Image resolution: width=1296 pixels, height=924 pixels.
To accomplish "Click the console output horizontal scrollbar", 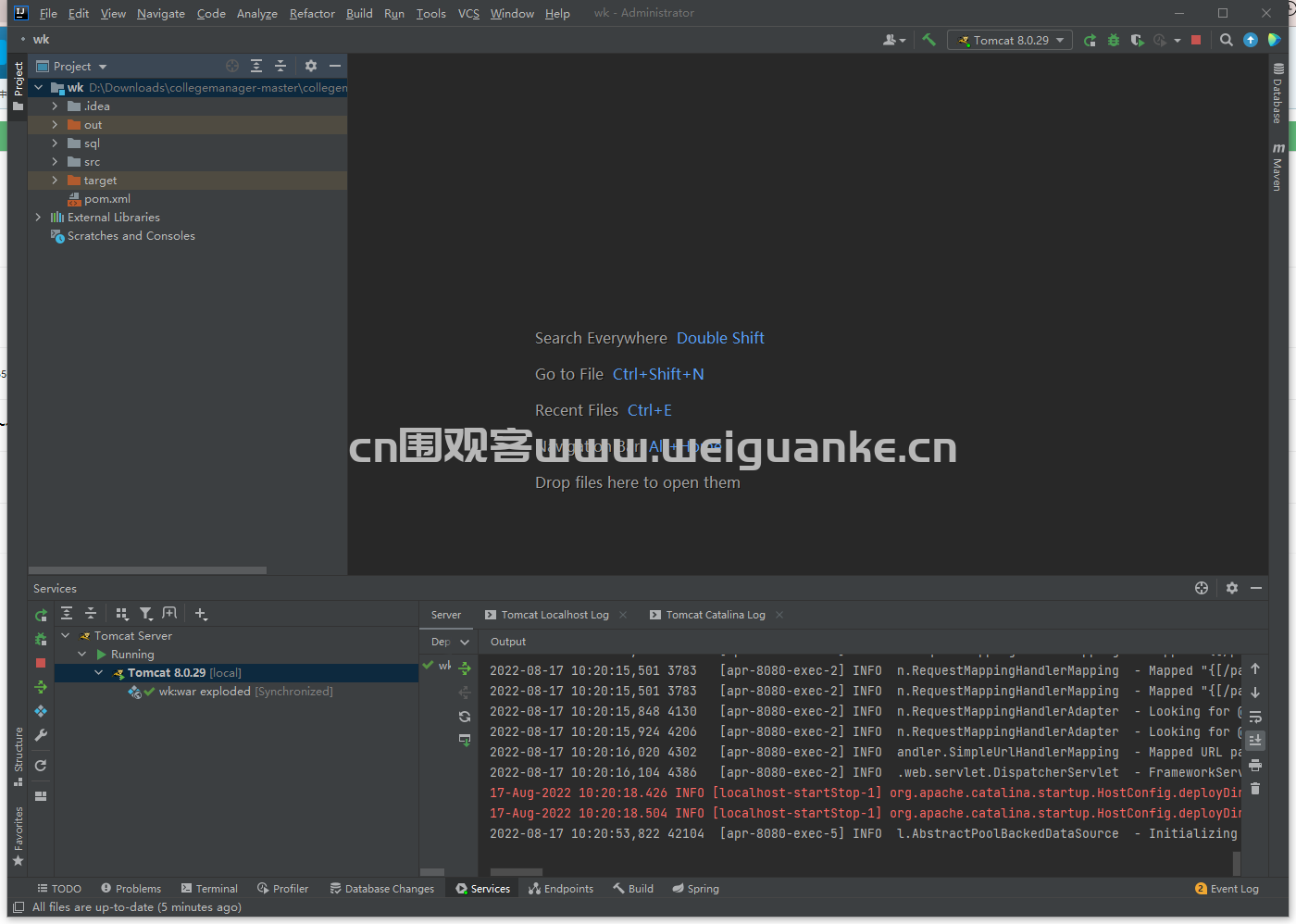I will tap(517, 872).
